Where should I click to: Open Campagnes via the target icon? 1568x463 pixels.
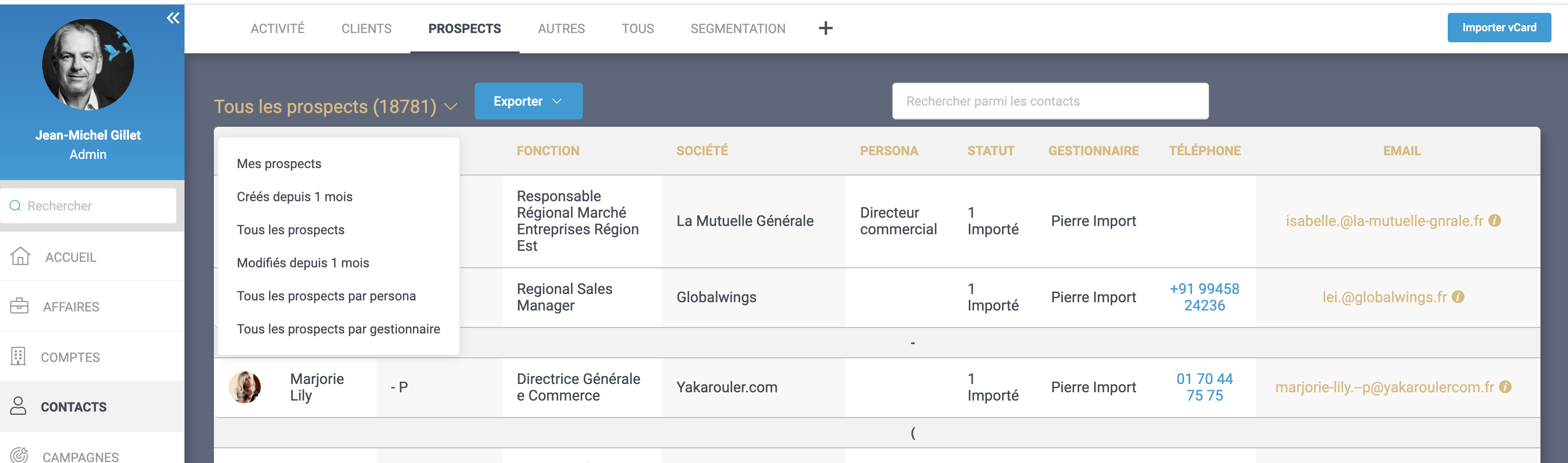(x=19, y=455)
